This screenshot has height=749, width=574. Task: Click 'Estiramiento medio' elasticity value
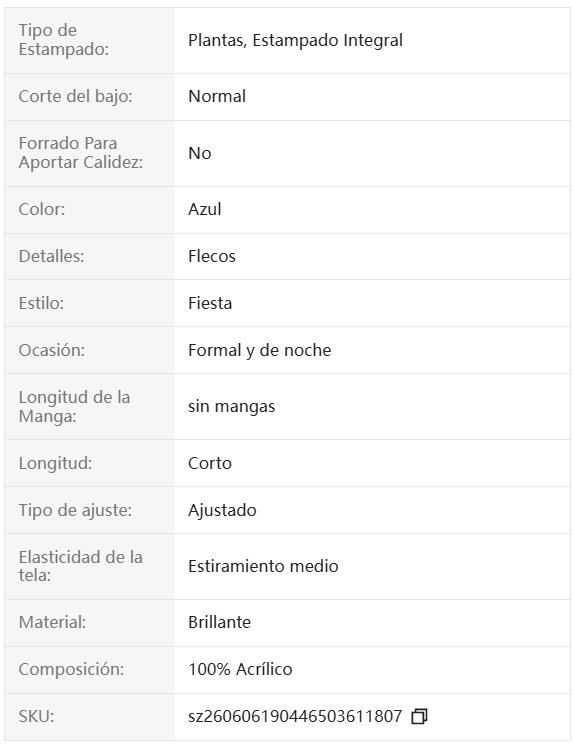(x=263, y=566)
